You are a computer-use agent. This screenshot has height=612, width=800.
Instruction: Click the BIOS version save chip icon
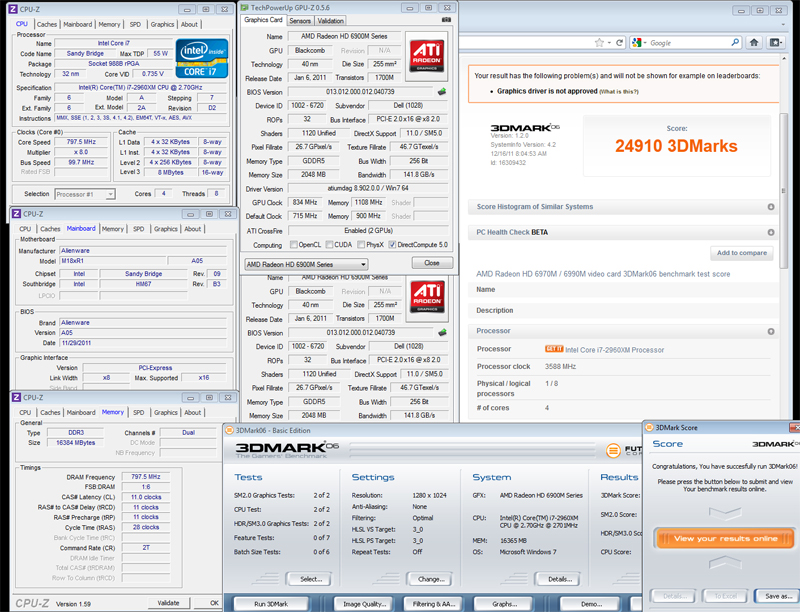(441, 91)
